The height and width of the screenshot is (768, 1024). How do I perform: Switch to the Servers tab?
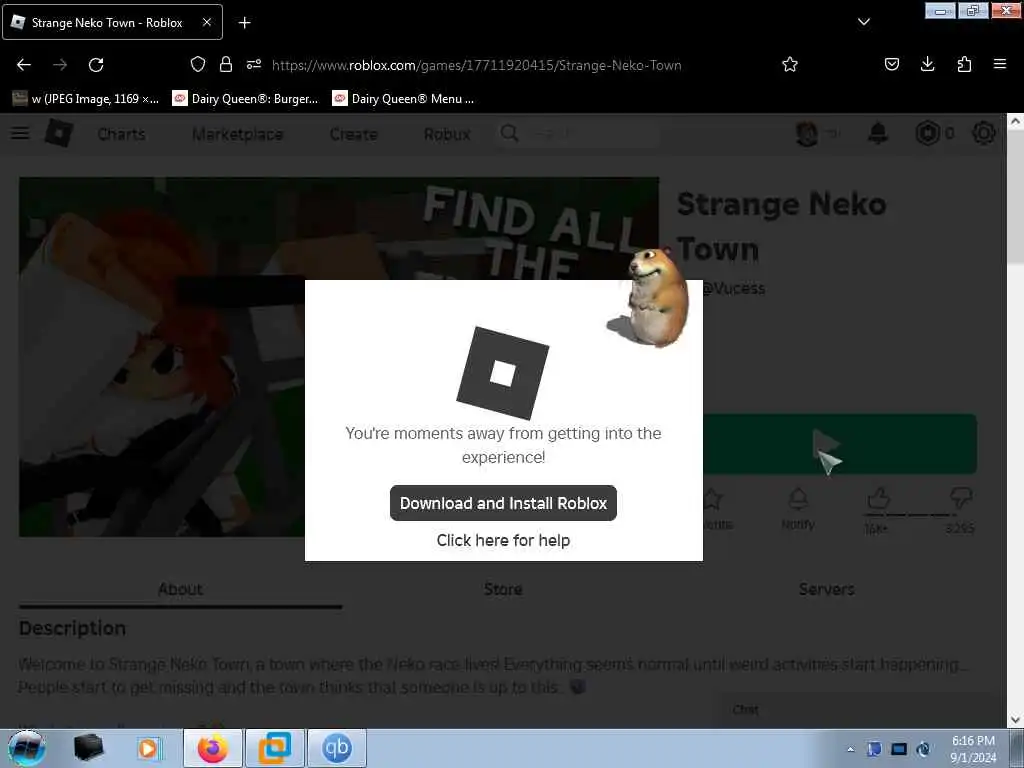pos(826,589)
